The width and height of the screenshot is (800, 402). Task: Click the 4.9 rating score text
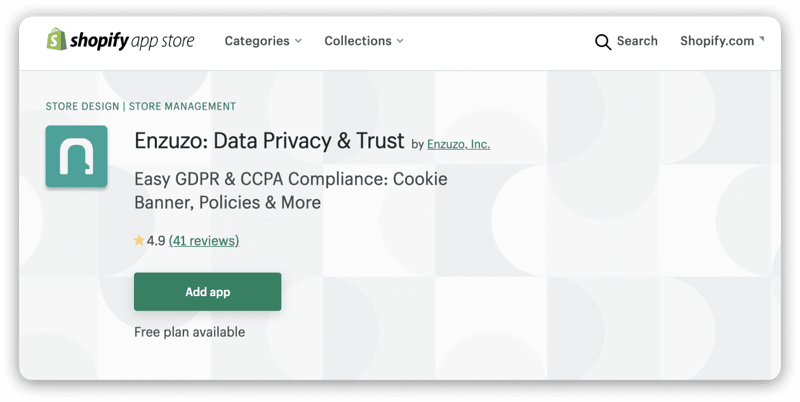point(156,241)
